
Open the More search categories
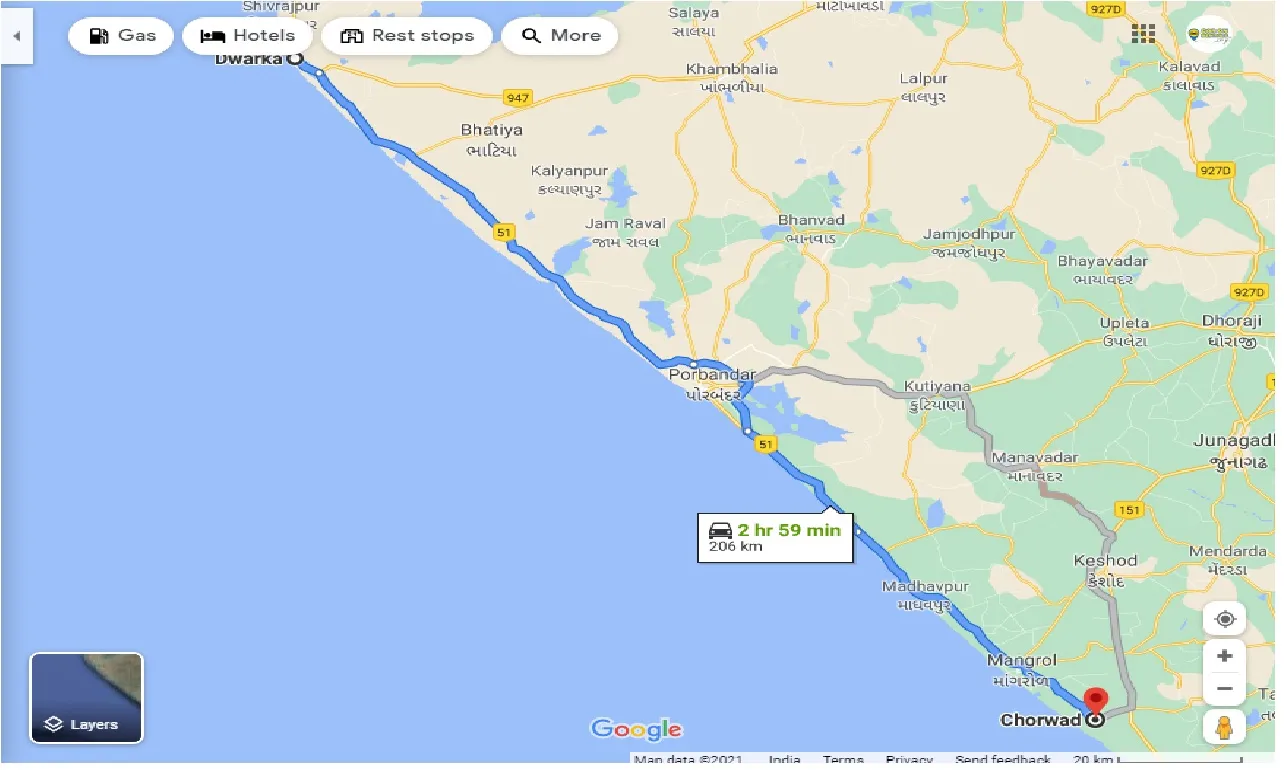click(x=559, y=35)
